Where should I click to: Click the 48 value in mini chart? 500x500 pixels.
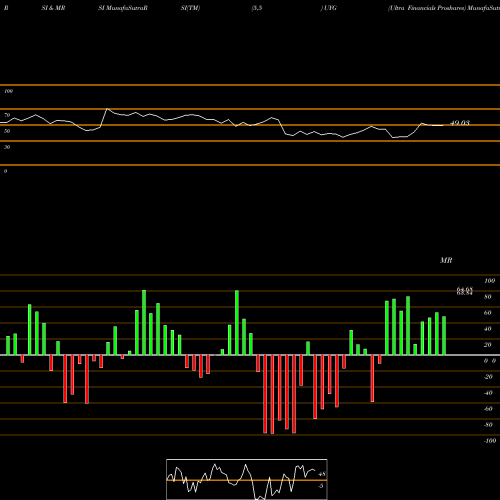322,474
